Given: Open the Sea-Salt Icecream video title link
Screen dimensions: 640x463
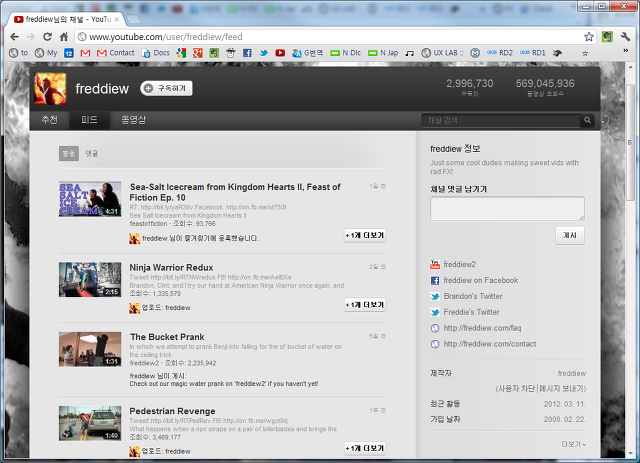Looking at the screenshot, I should [x=235, y=192].
